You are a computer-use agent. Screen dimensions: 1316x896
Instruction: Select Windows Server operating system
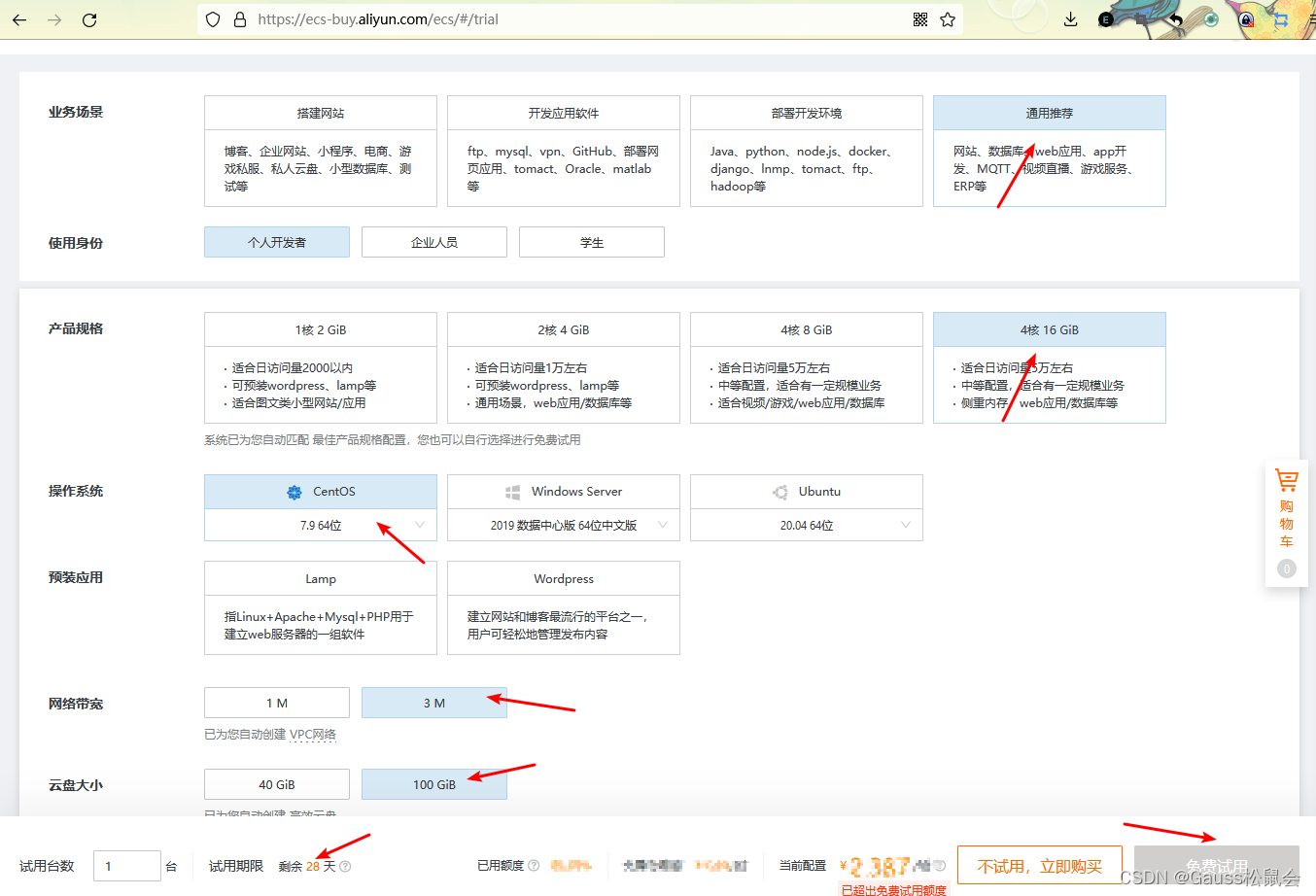coord(564,492)
